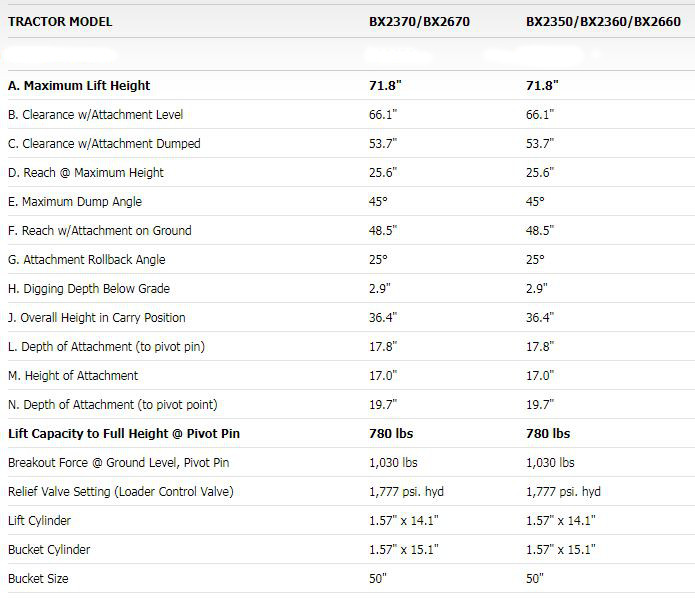Click Reach w/Attachment on Ground label
The image size is (695, 599).
tap(99, 231)
